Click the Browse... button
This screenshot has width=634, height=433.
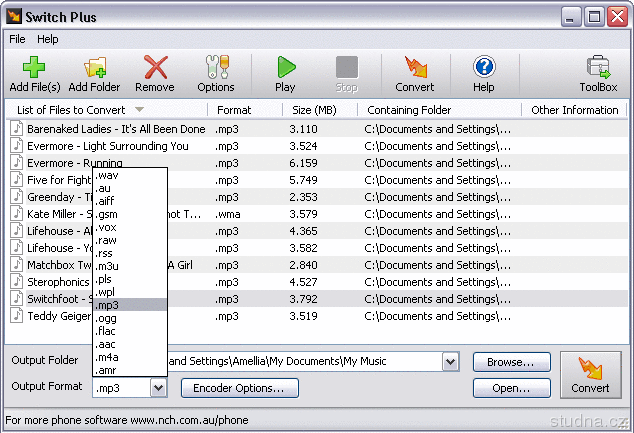[511, 362]
